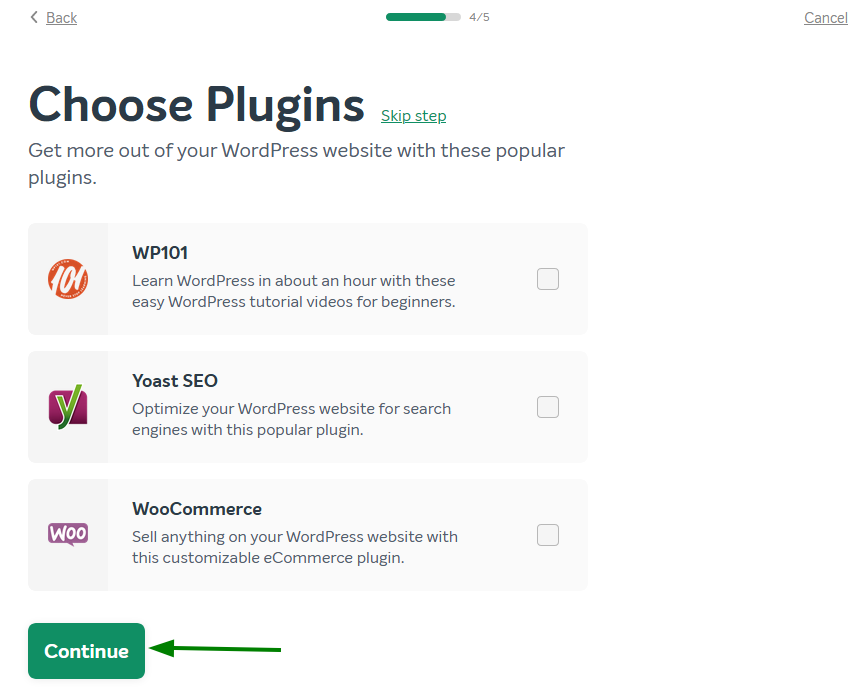
Task: Select the WooCommerce plugin checkbox
Action: pos(548,535)
